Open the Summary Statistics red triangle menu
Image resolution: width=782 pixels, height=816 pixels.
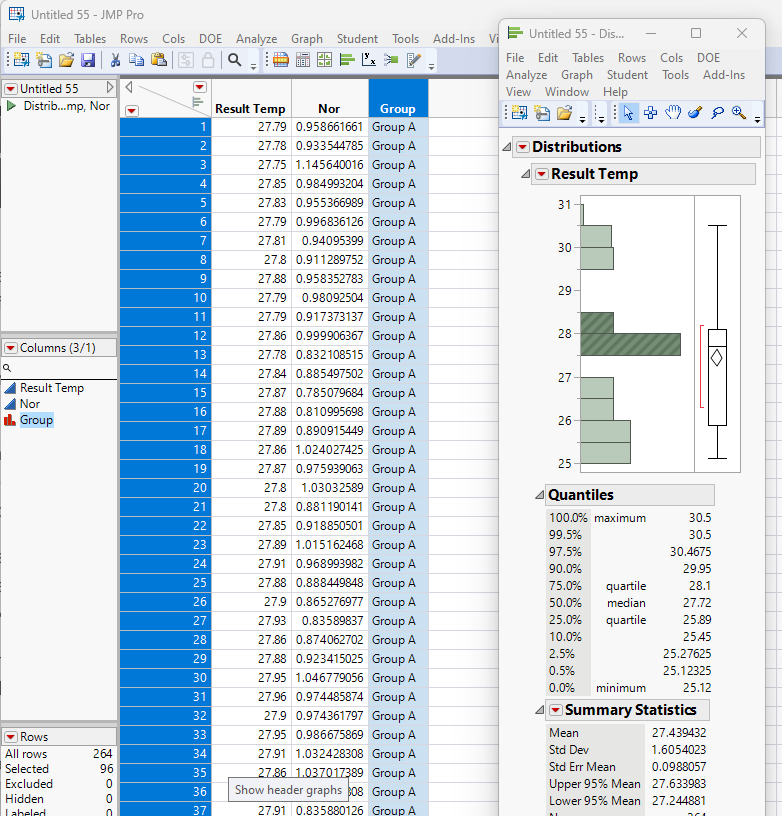click(556, 710)
